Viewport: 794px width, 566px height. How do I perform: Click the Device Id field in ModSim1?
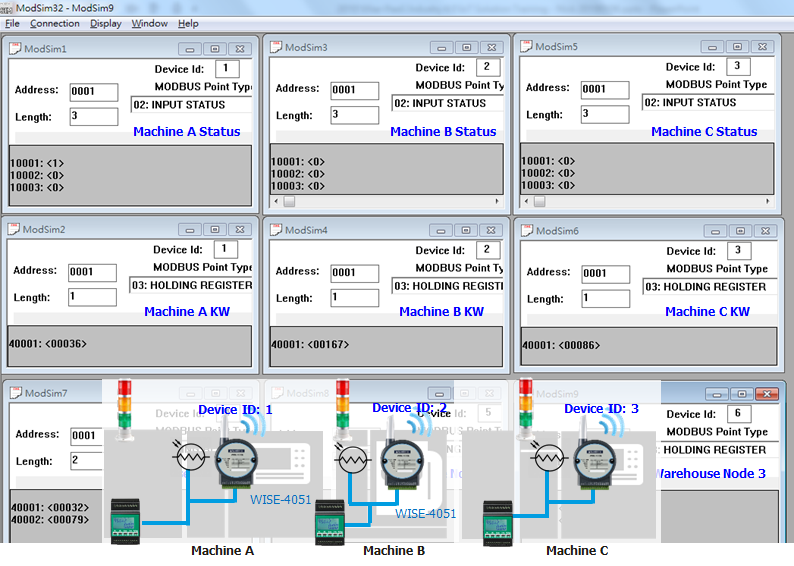[227, 68]
